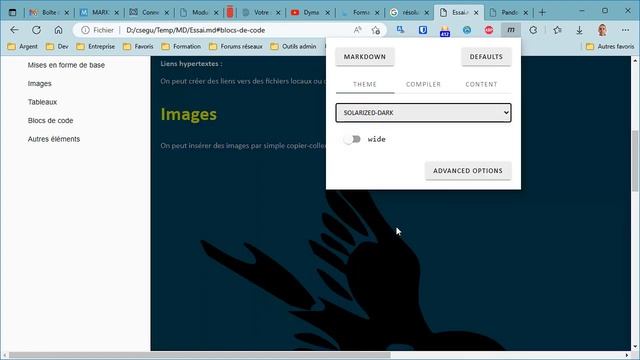Reload the page with the refresh icon
The image size is (640, 360).
[36, 30]
